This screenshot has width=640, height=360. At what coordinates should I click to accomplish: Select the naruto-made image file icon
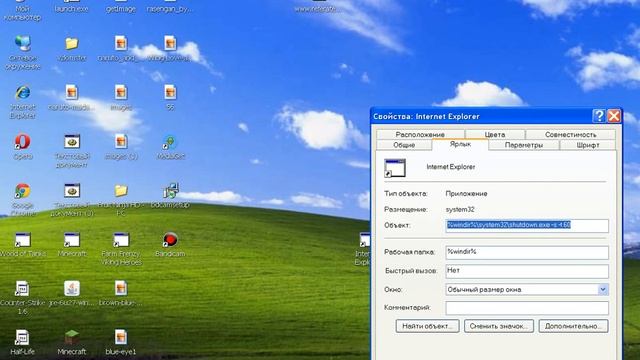point(71,93)
